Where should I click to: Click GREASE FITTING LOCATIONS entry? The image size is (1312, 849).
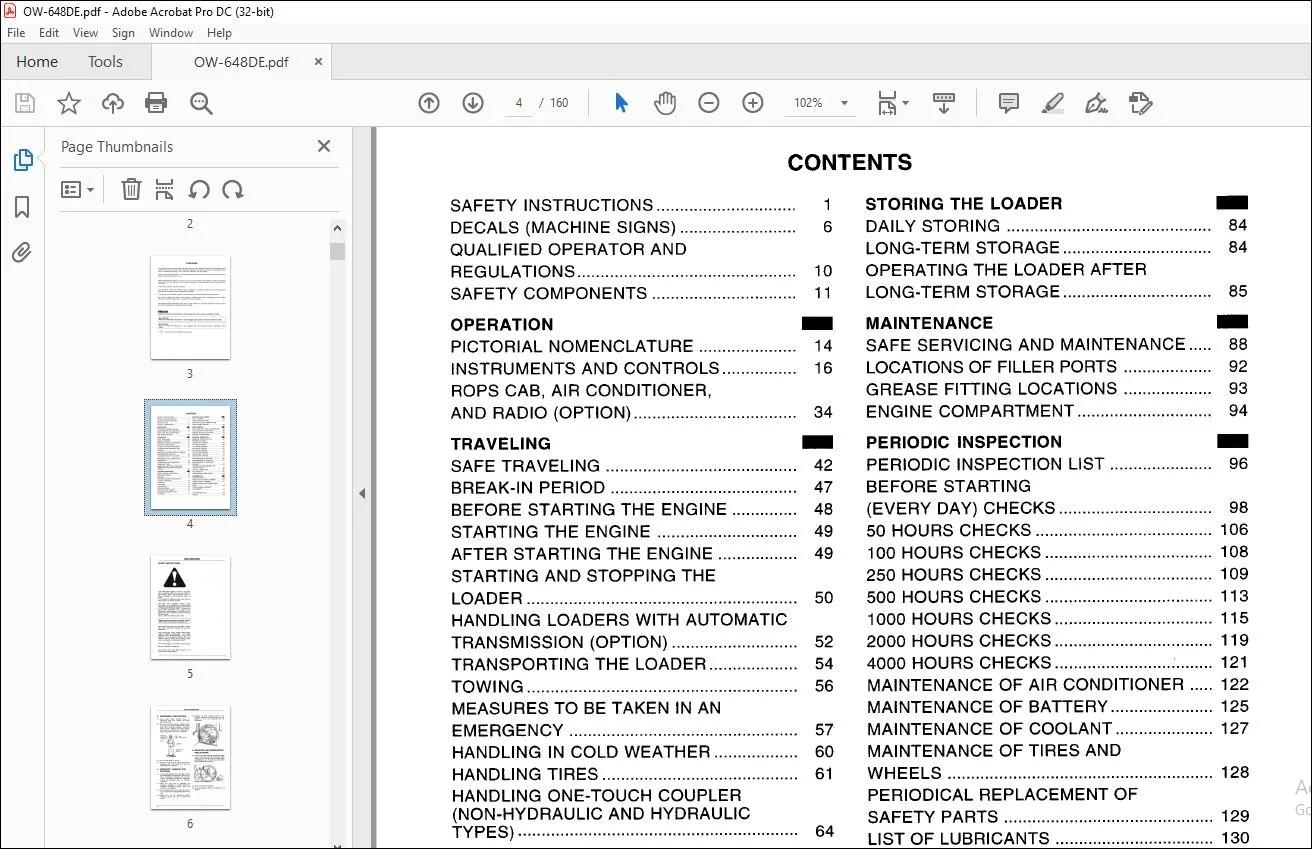tap(1057, 389)
